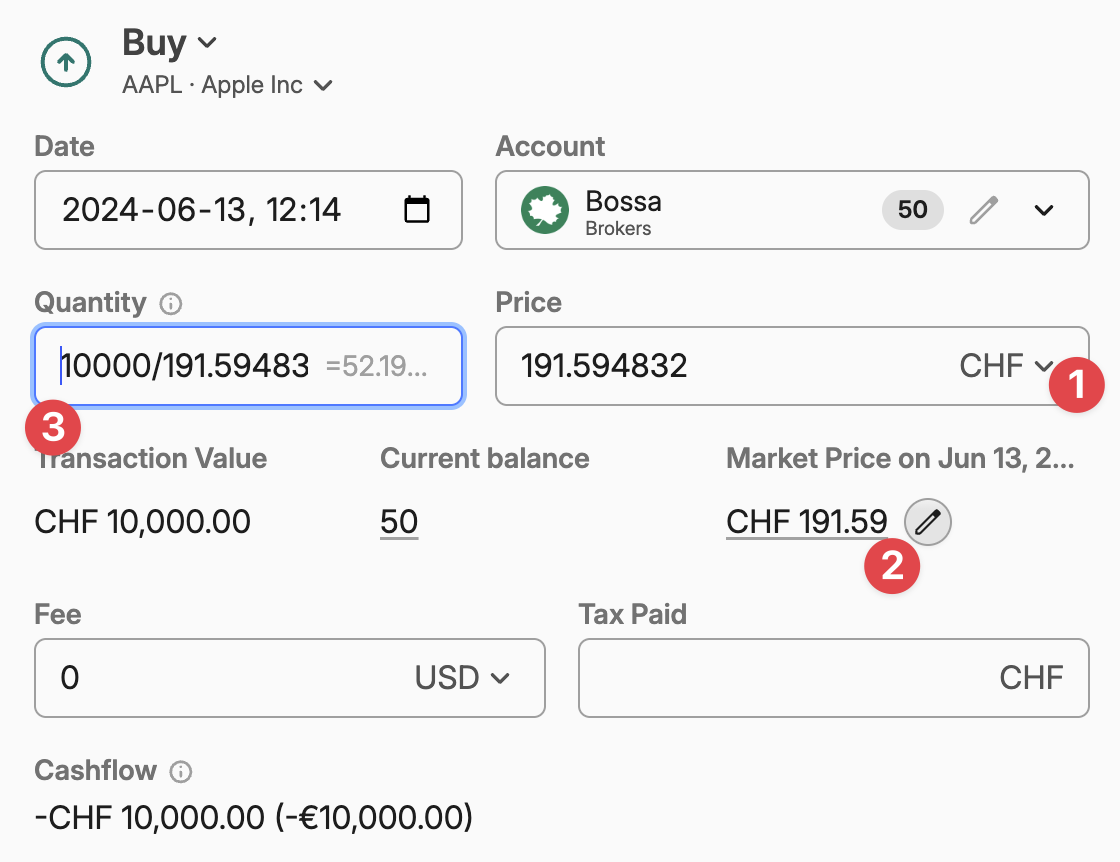Screen dimensions: 1120x862
Task: Click the 50 badge in Account field
Action: (912, 210)
